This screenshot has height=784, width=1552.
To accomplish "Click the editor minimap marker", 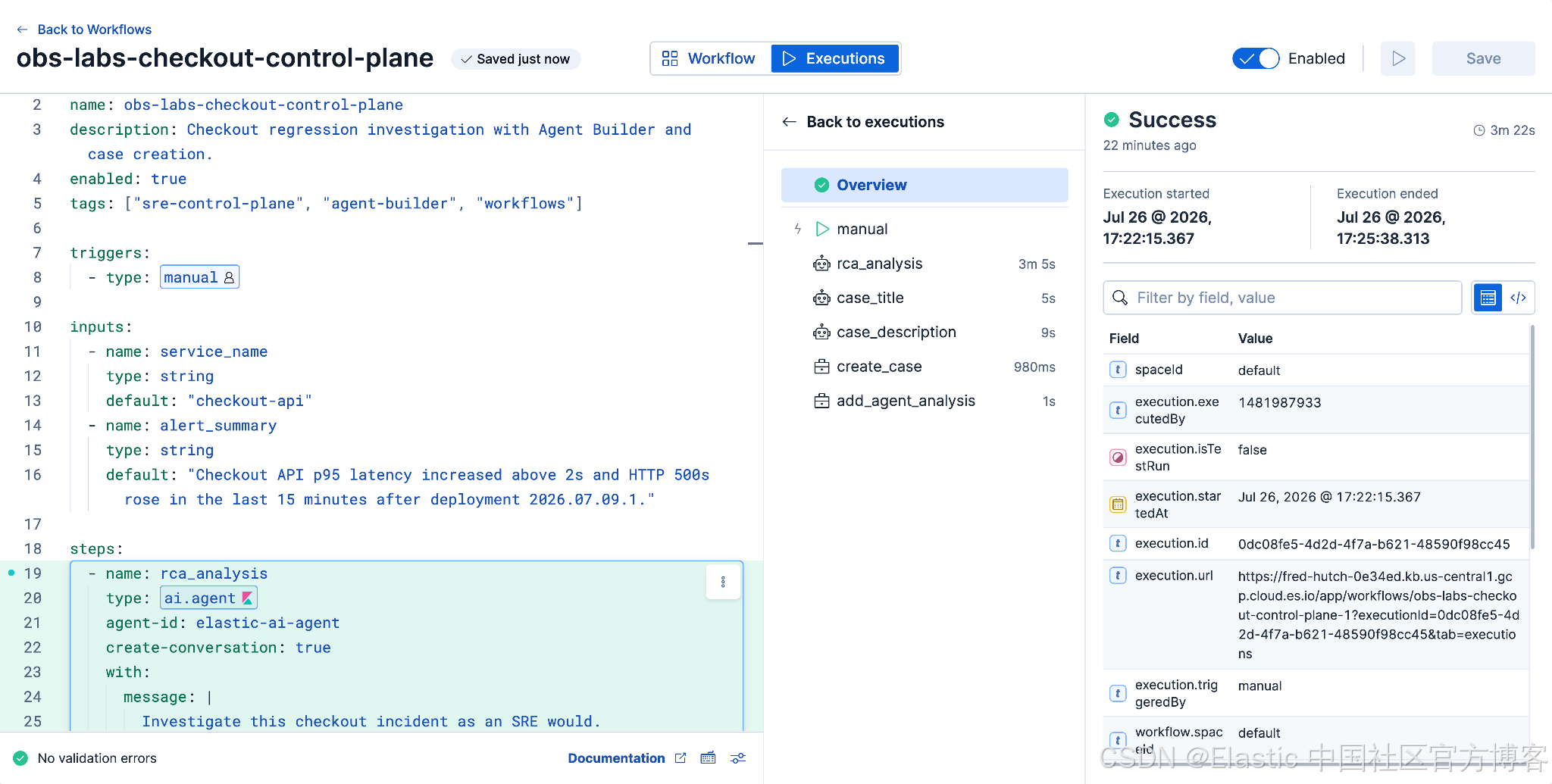I will pyautogui.click(x=755, y=243).
